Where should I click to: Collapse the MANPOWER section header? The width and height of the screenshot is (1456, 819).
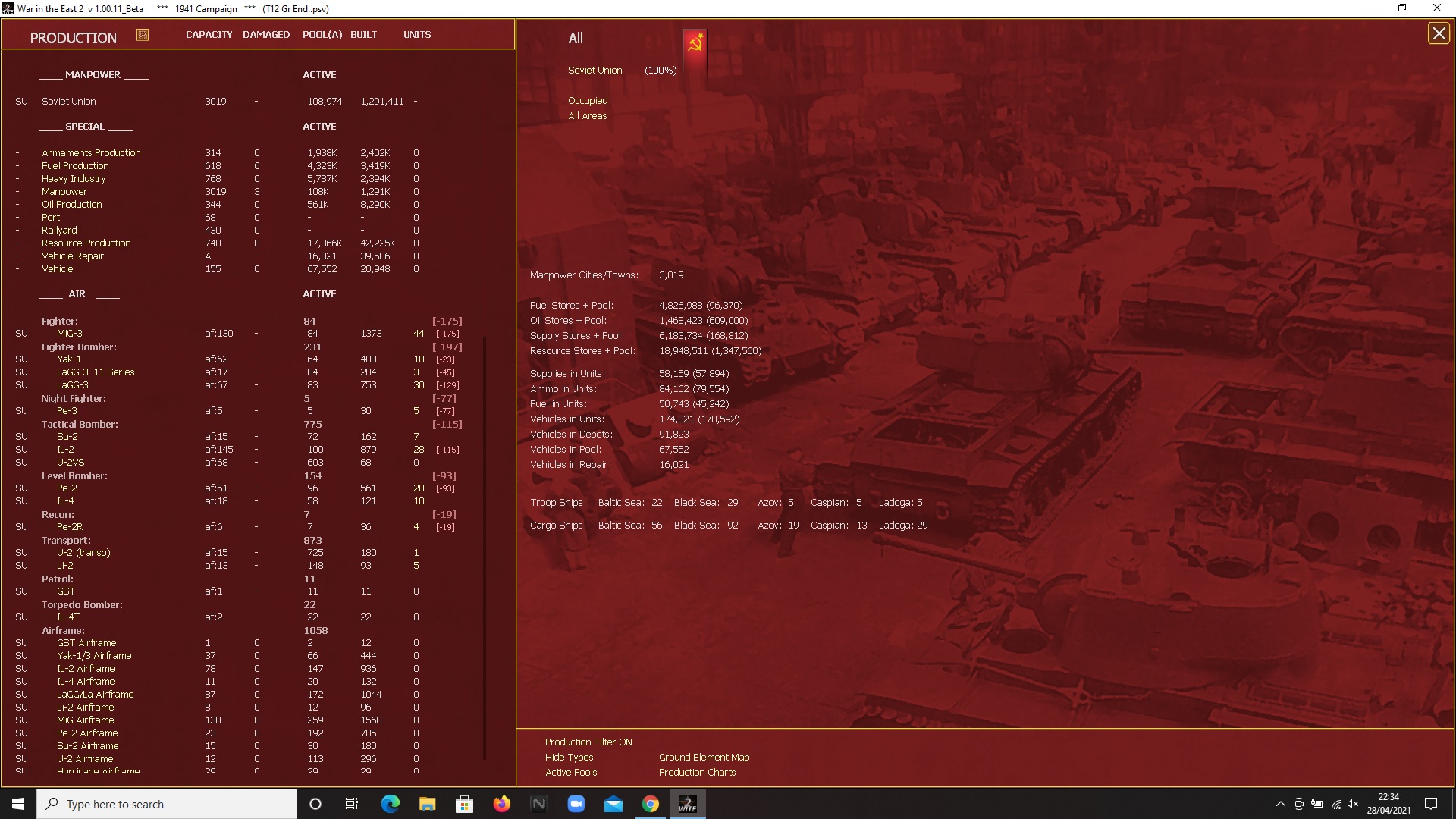(93, 74)
